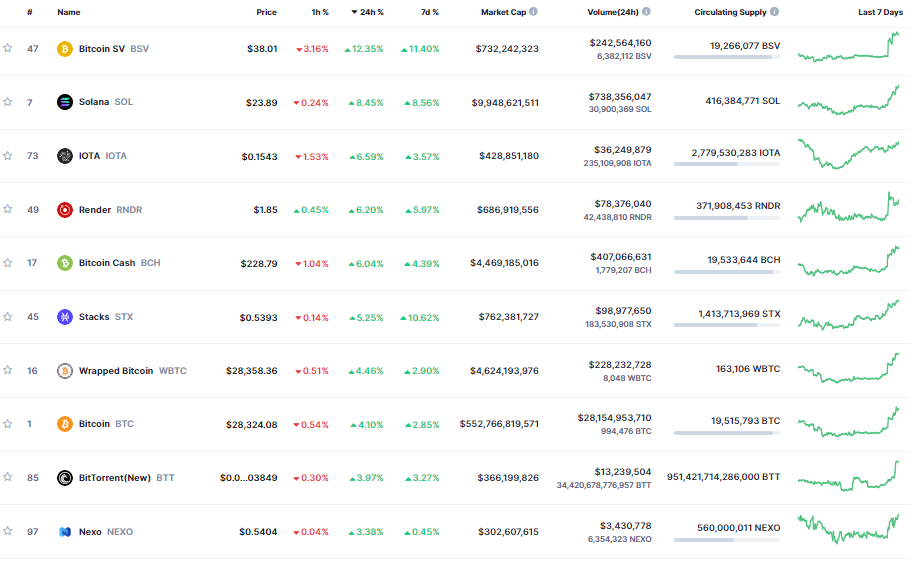Sort the table by Price column
Viewport: 919px width, 564px height.
pos(266,12)
